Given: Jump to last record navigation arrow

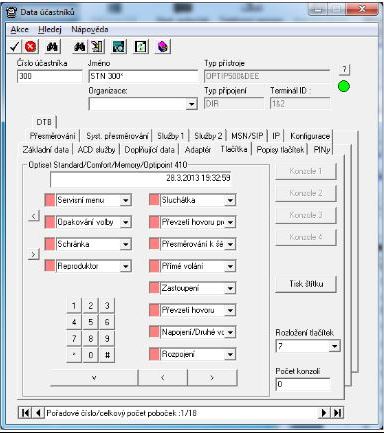Looking at the screenshot, I should [337, 413].
